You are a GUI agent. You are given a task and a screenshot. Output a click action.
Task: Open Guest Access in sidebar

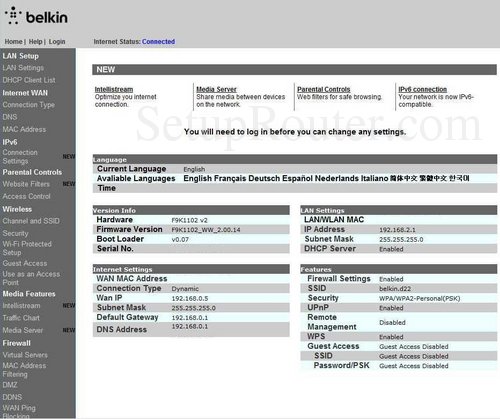click(x=25, y=263)
